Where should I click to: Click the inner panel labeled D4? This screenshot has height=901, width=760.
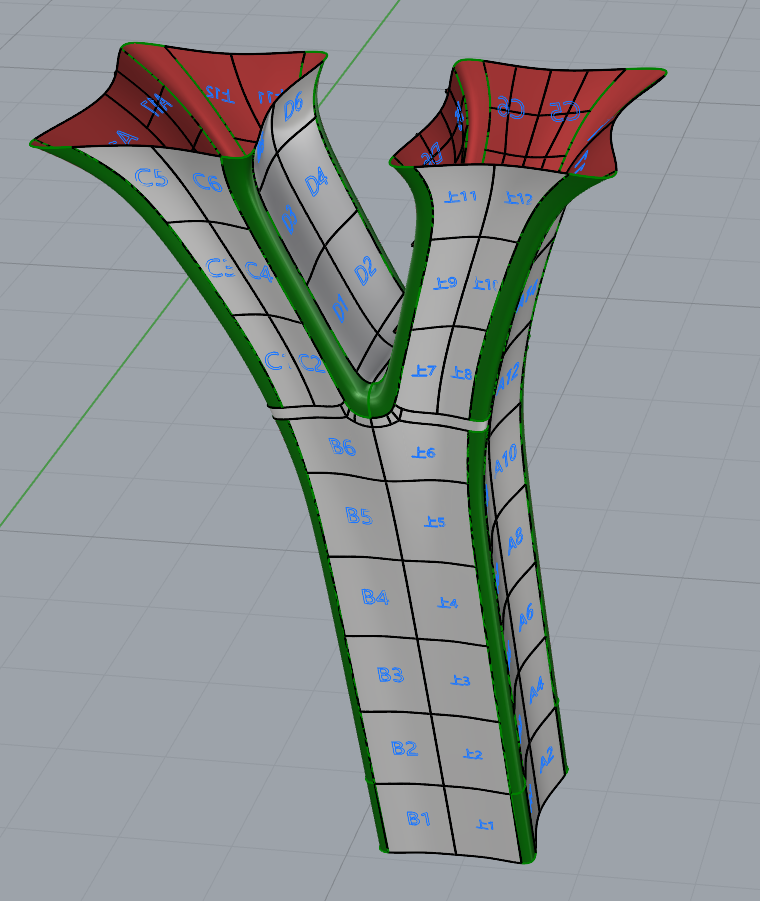pyautogui.click(x=316, y=183)
